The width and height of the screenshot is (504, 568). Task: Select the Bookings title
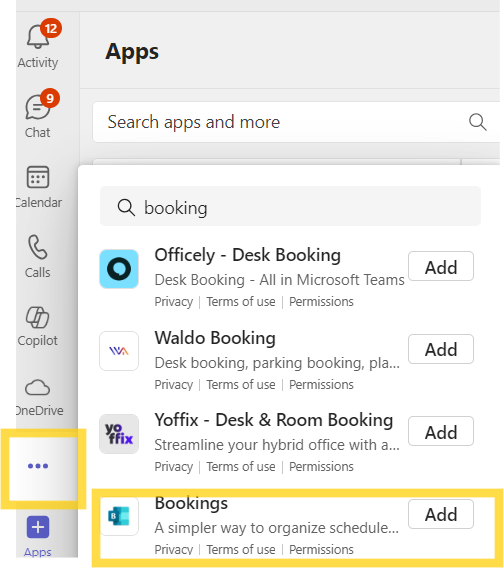191,504
